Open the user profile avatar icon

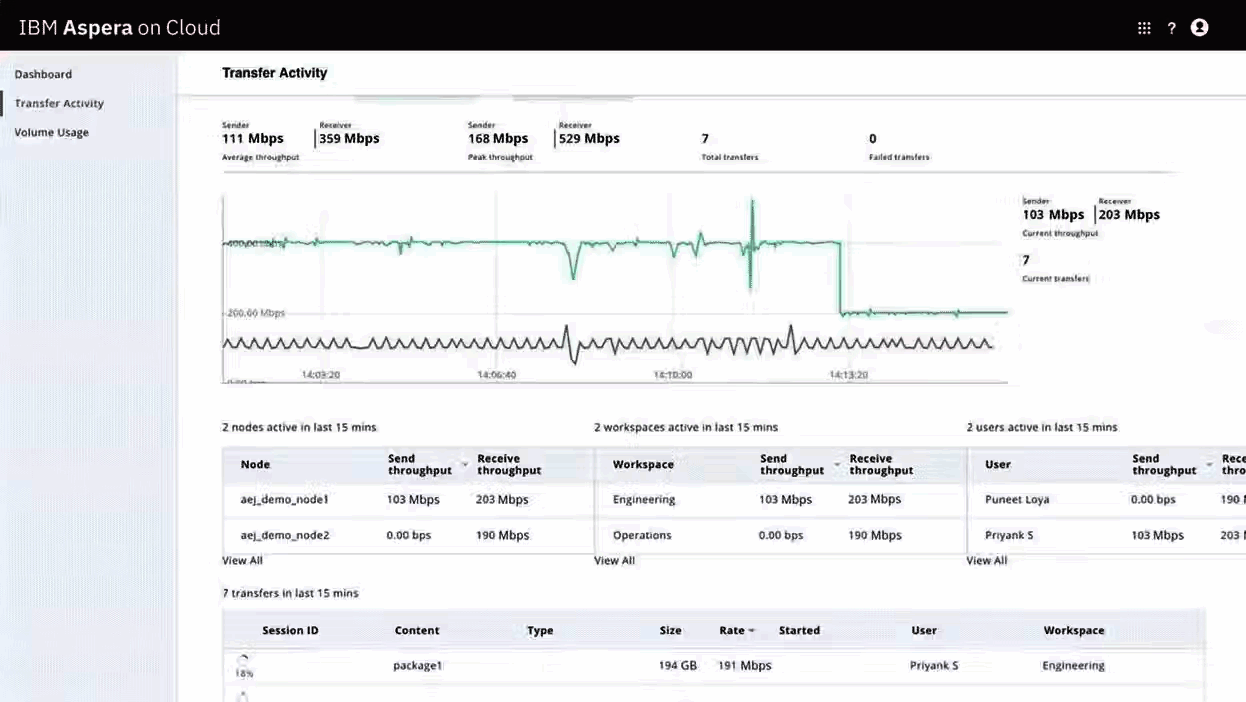[x=1200, y=28]
